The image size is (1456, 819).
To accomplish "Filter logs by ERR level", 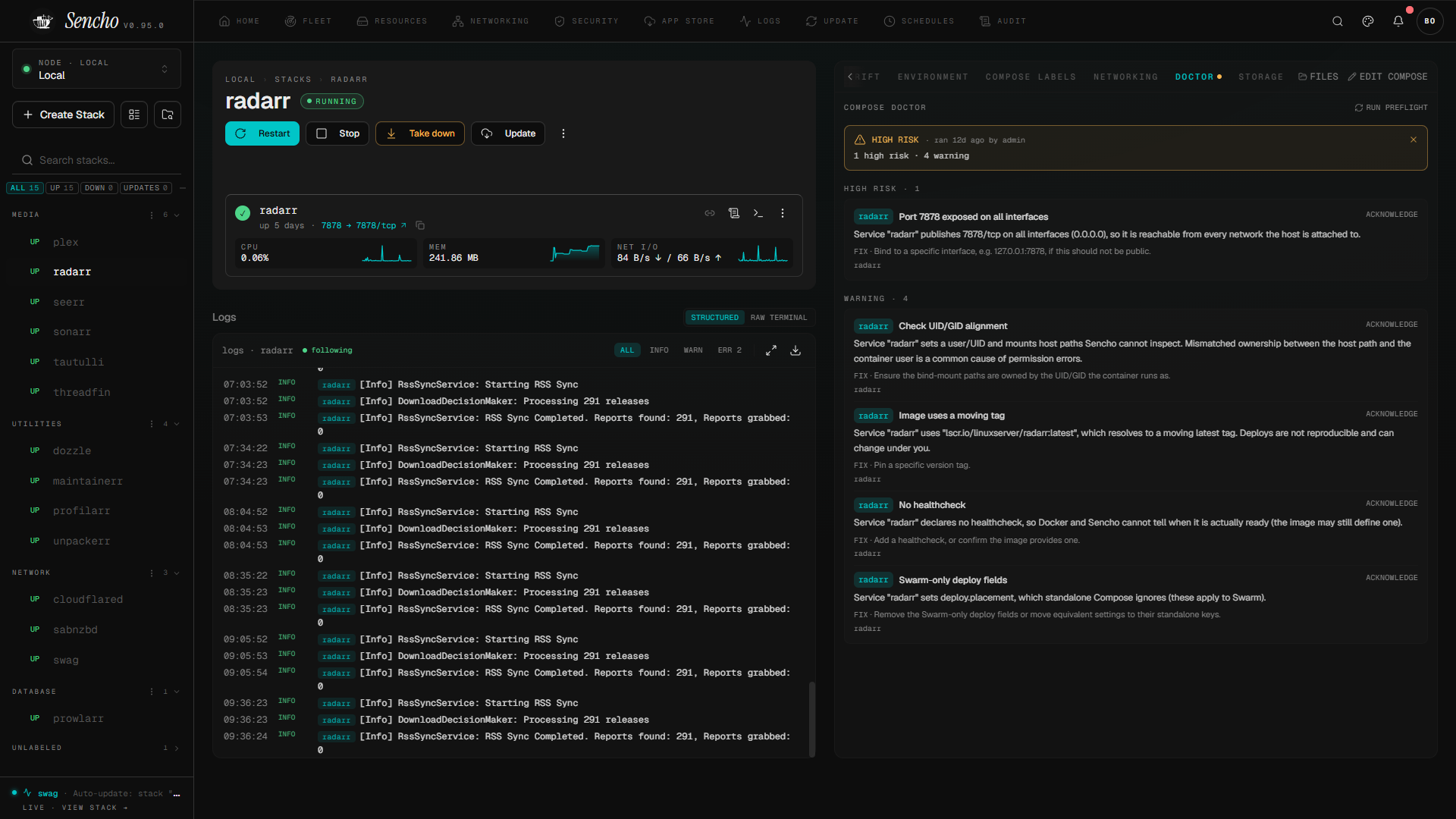I will [x=730, y=350].
